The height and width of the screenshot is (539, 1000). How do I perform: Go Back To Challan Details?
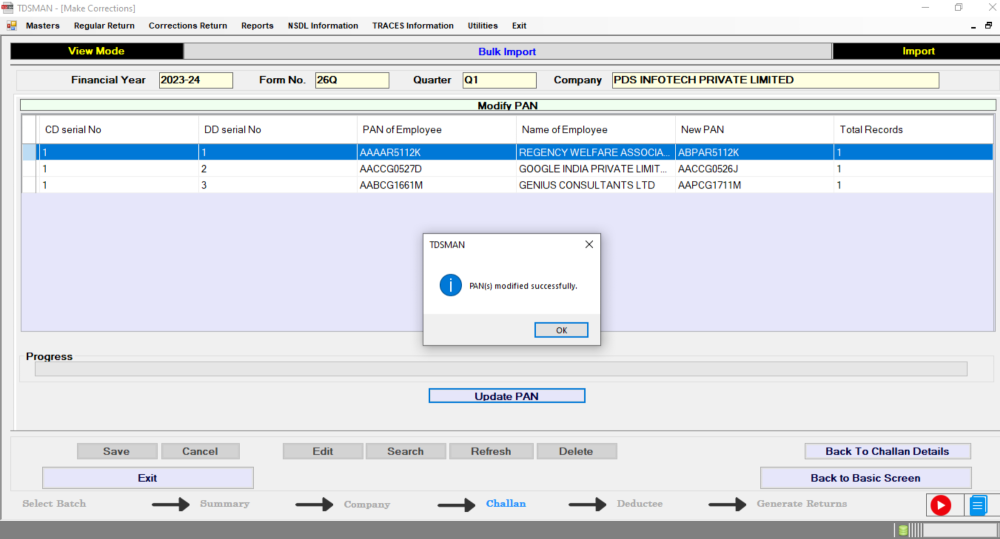point(887,451)
